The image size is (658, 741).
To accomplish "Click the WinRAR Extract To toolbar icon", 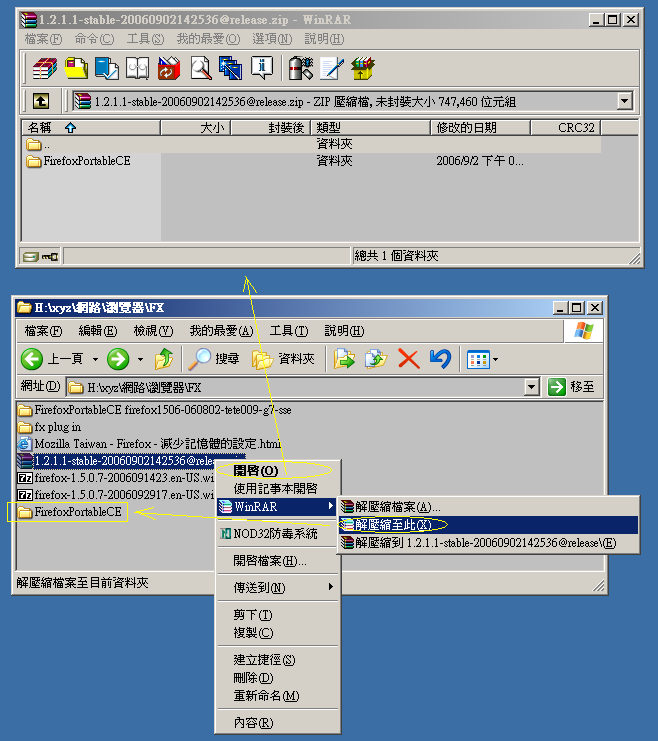I will click(76, 68).
